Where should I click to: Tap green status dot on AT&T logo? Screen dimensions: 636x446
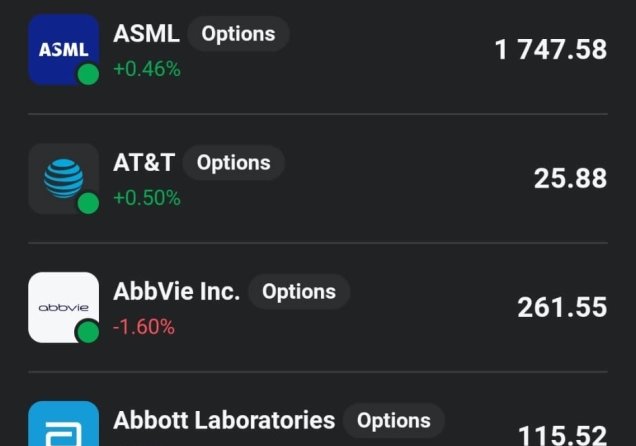coord(88,203)
